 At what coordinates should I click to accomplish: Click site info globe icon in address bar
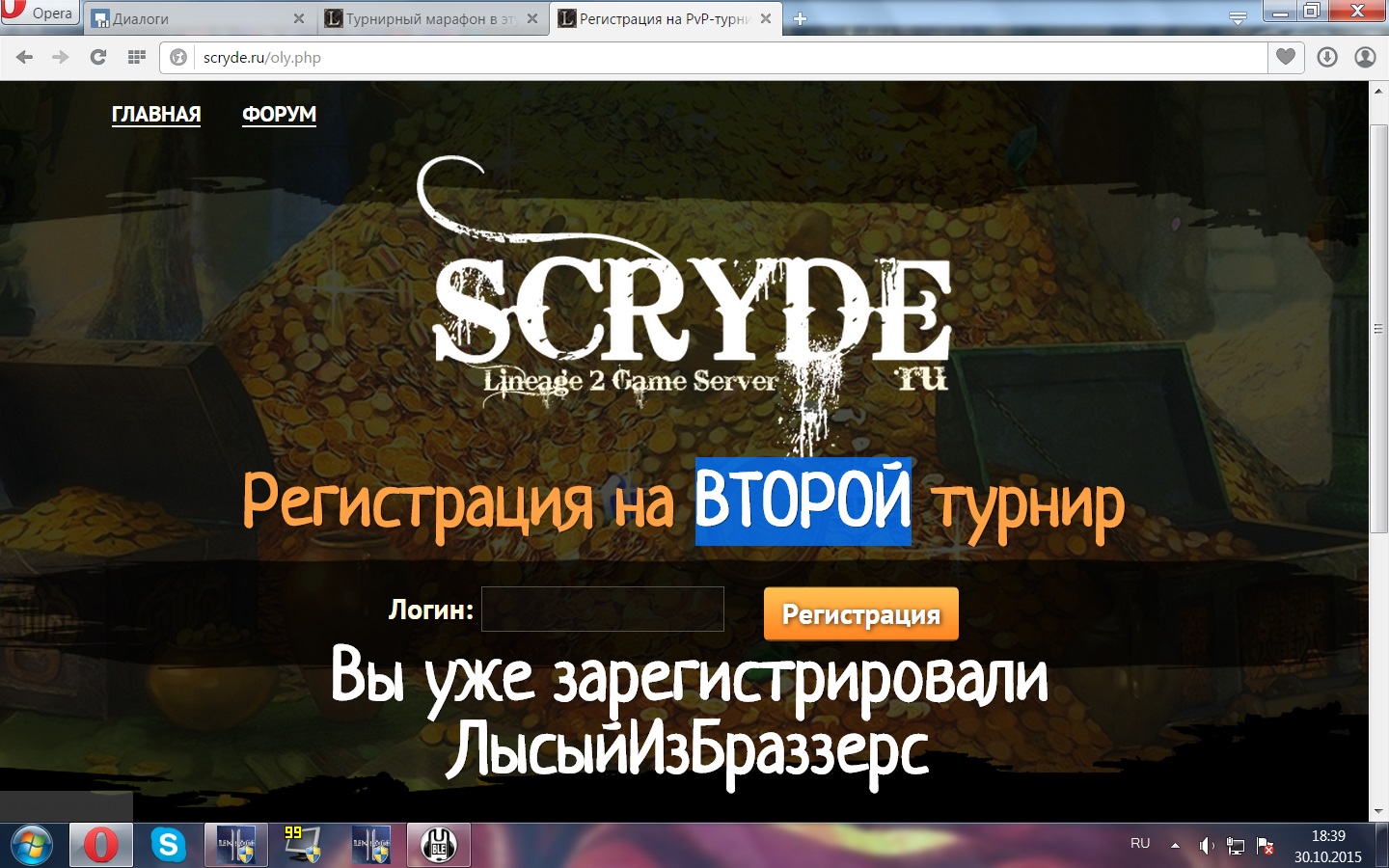coord(178,58)
